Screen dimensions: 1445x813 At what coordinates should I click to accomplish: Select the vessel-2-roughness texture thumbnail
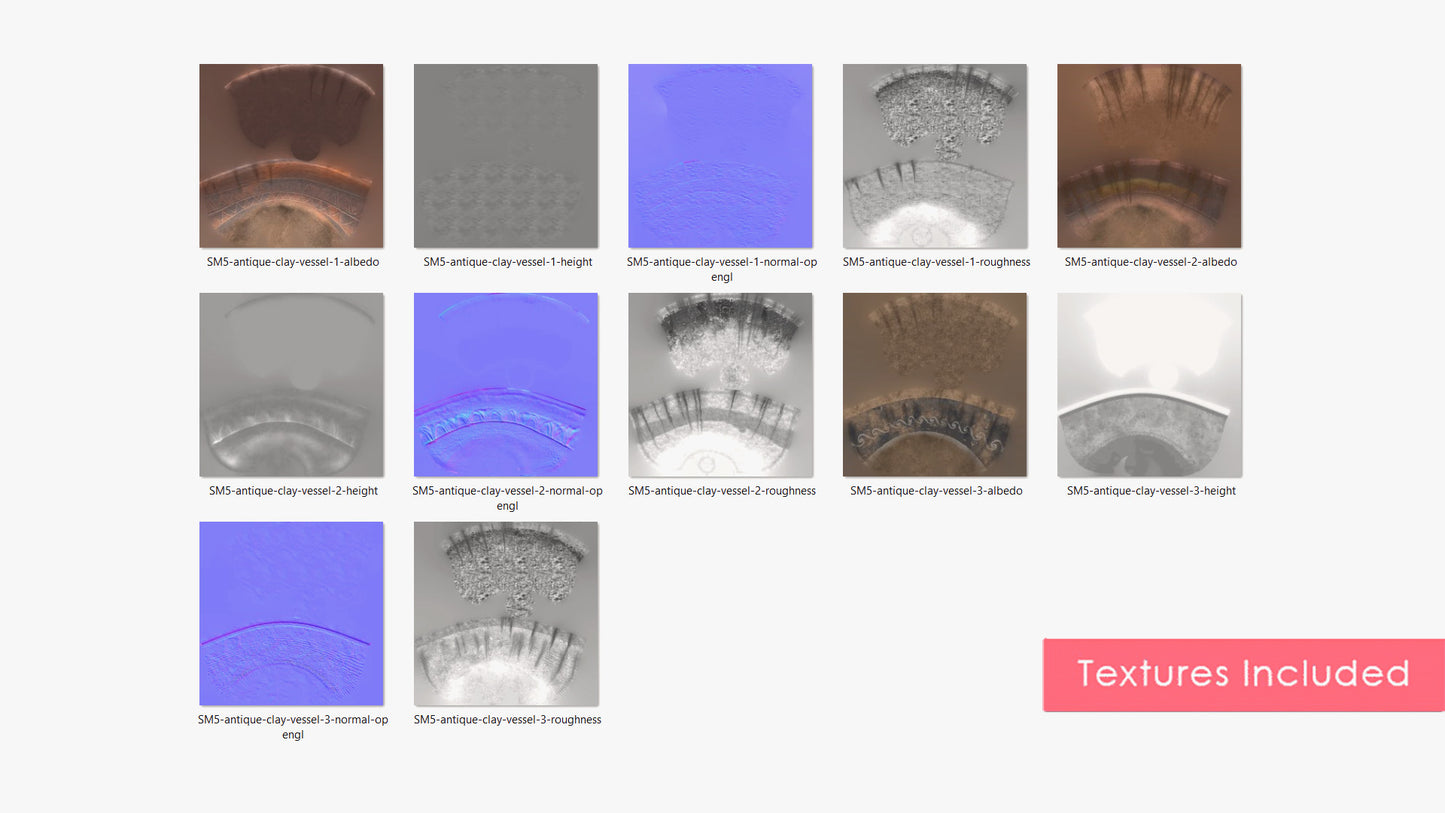click(x=720, y=384)
